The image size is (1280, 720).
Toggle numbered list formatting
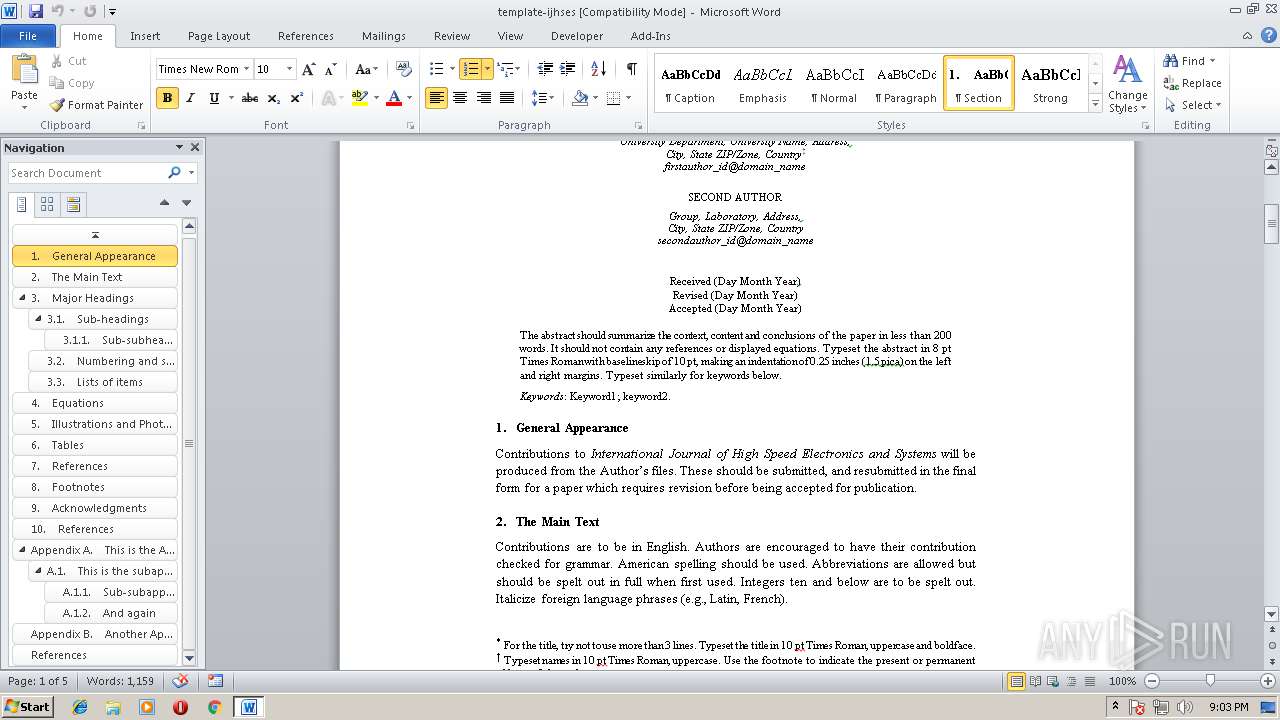[x=470, y=69]
